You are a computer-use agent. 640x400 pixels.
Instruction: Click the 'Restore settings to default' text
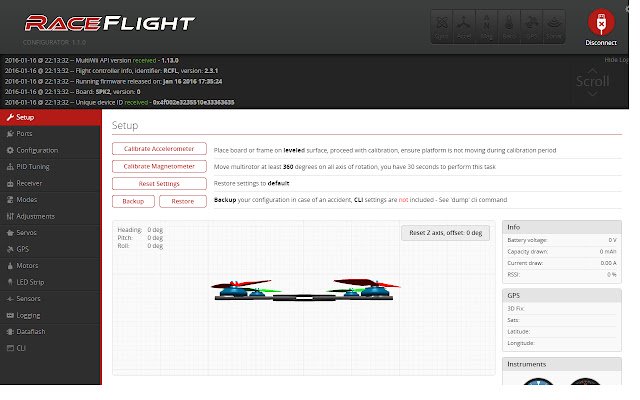click(x=251, y=183)
